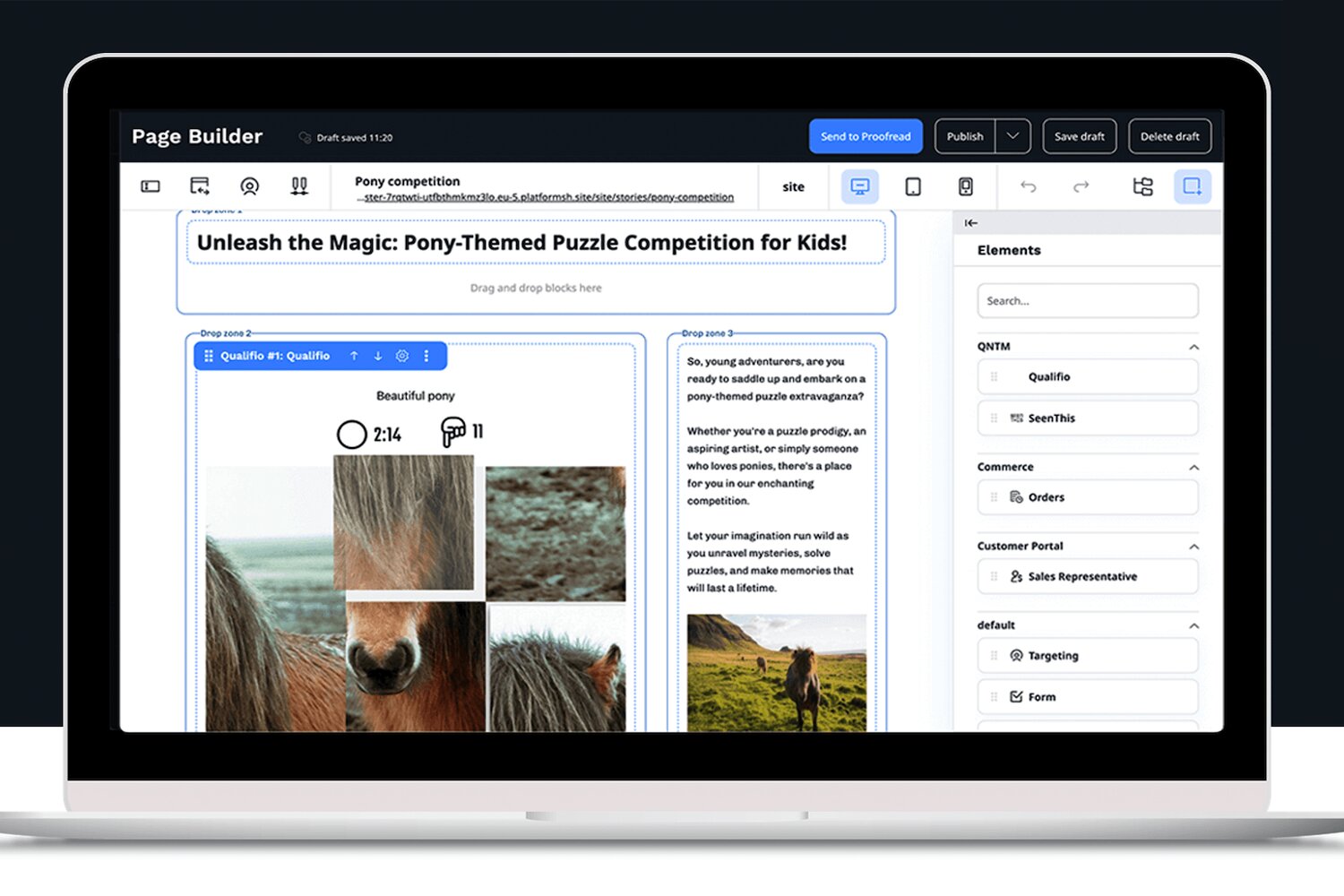Screen dimensions: 1344x896
Task: Switch to mobile phone preview mode
Action: pyautogui.click(x=965, y=186)
